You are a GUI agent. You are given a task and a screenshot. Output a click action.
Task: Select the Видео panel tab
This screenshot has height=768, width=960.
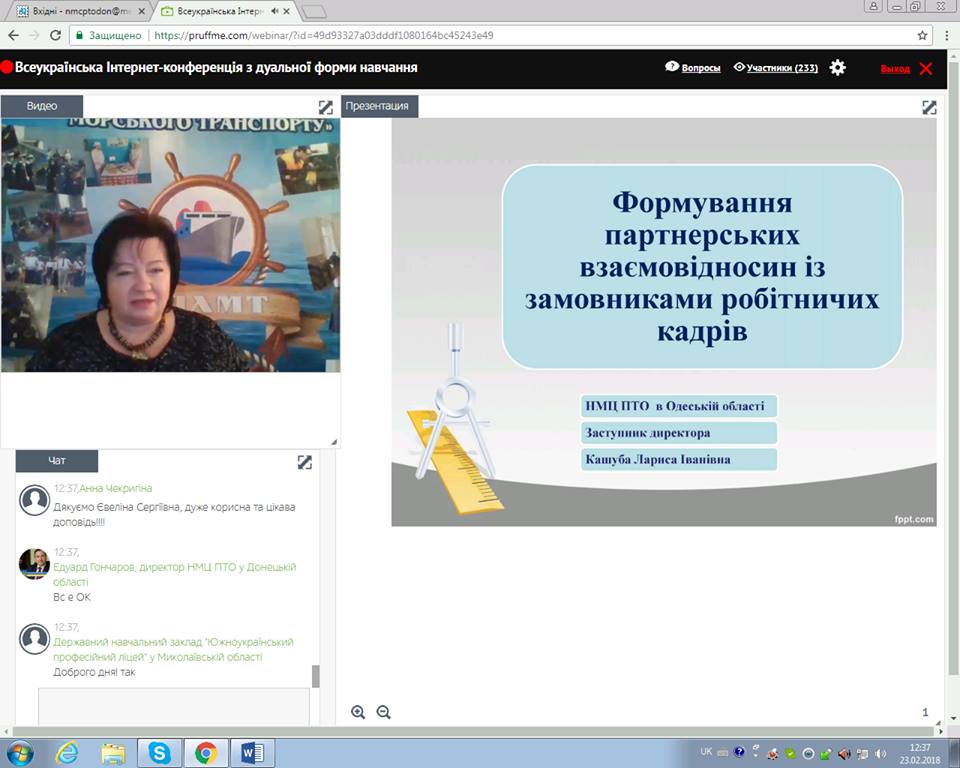point(42,106)
